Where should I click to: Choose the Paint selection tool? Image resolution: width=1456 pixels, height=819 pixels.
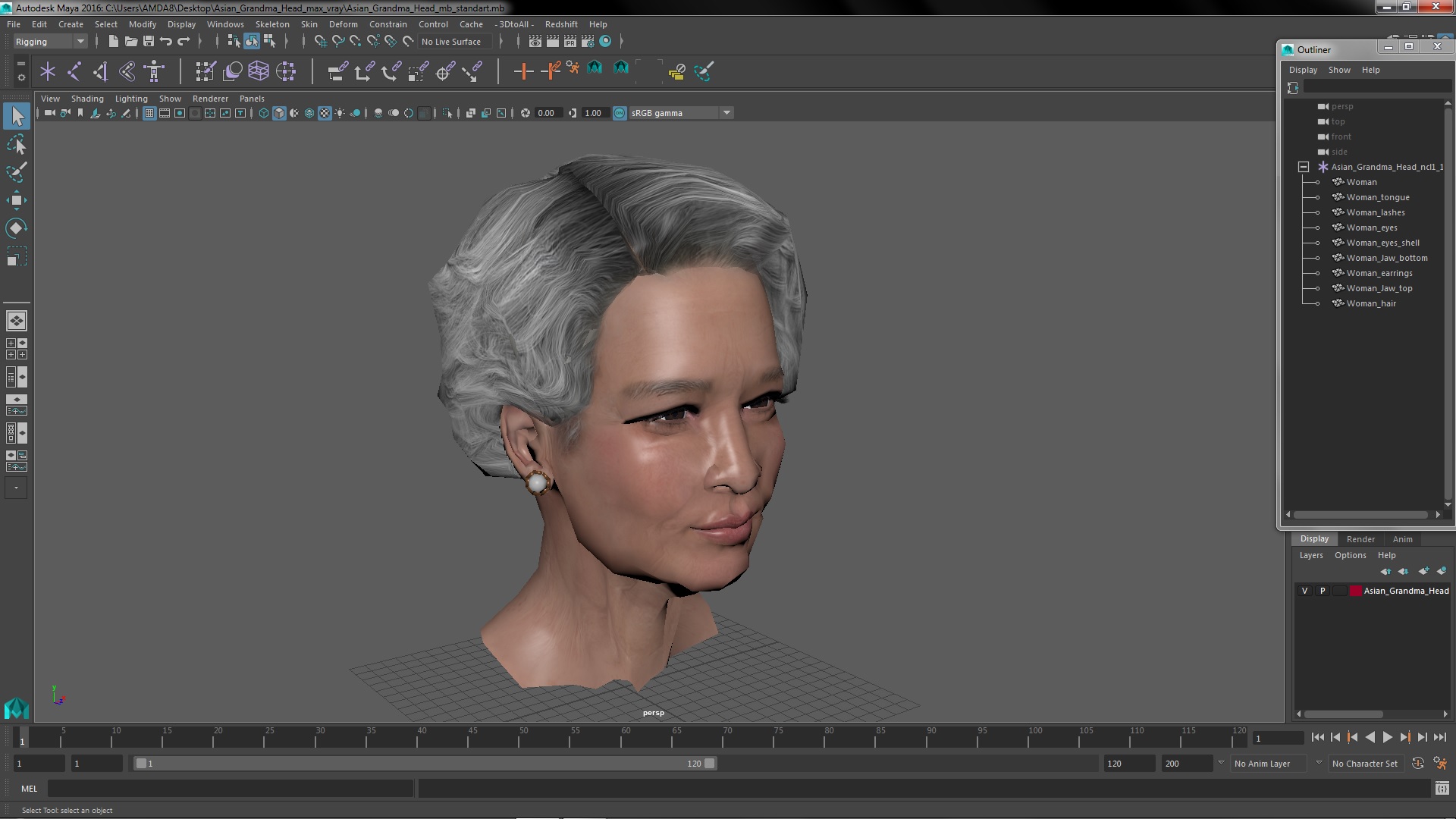click(x=16, y=172)
